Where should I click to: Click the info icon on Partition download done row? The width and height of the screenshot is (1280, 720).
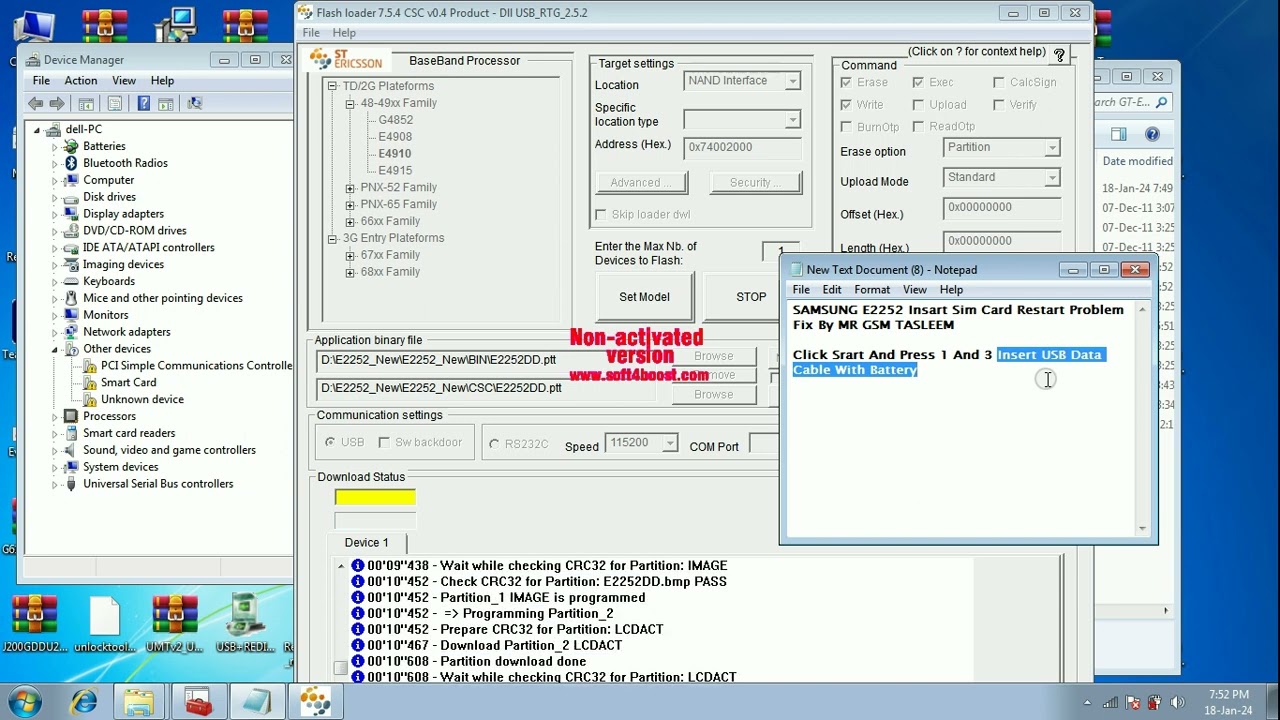pos(357,661)
